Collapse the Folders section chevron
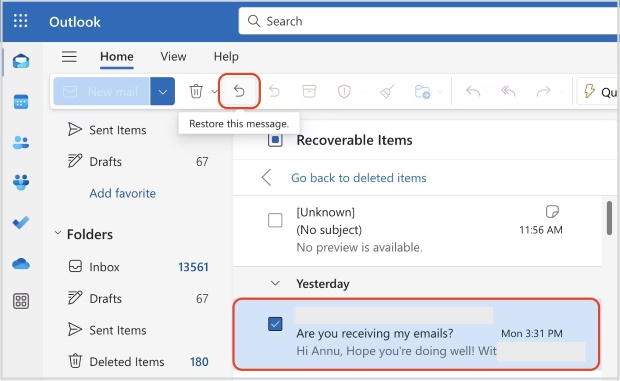The height and width of the screenshot is (381, 620). tap(58, 233)
